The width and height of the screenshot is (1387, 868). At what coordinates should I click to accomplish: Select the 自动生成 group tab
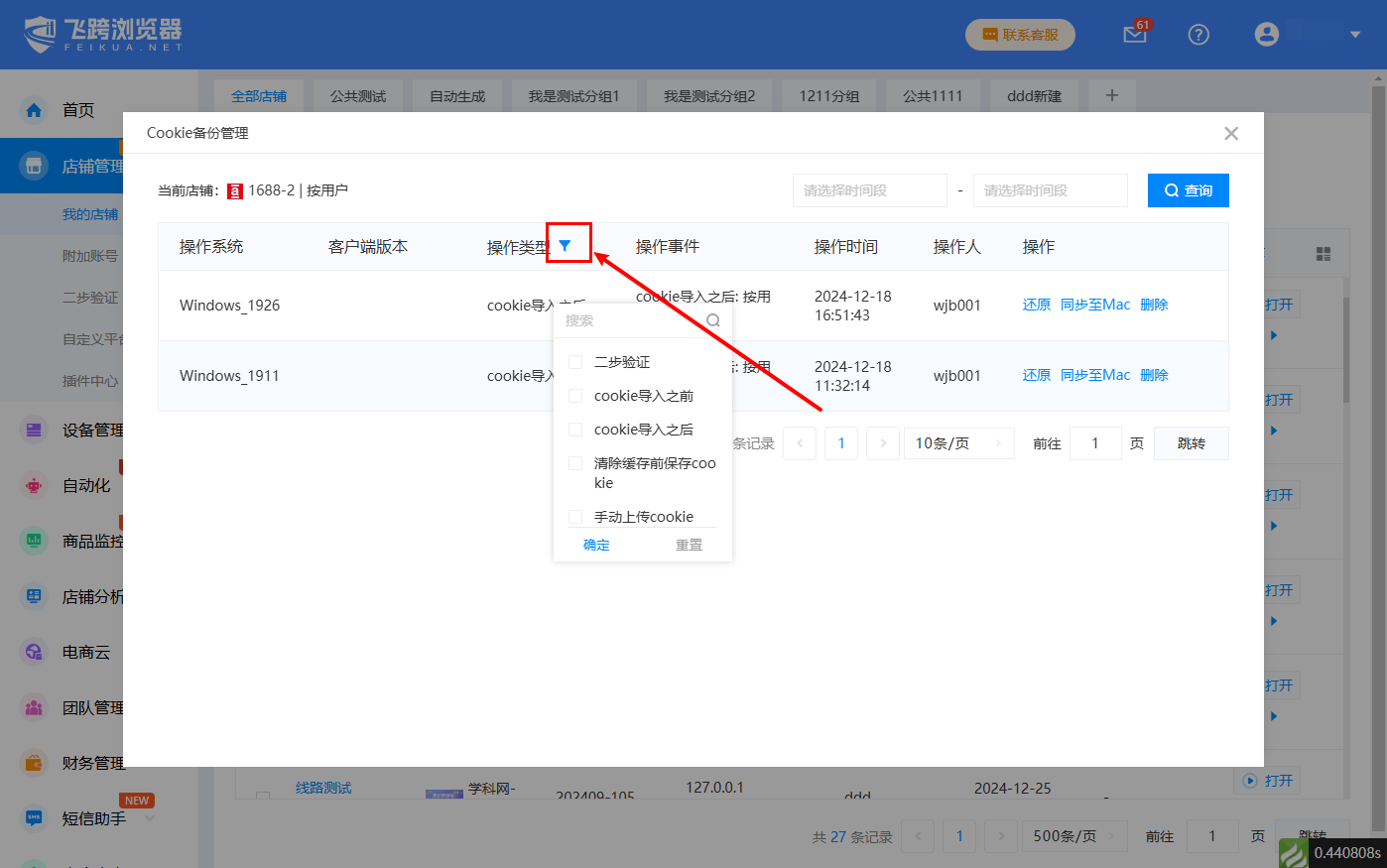[x=457, y=96]
